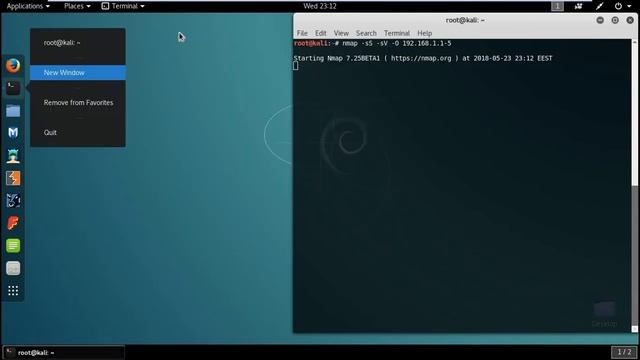The image size is (640, 360).
Task: Open the terminal Search menu
Action: (366, 33)
